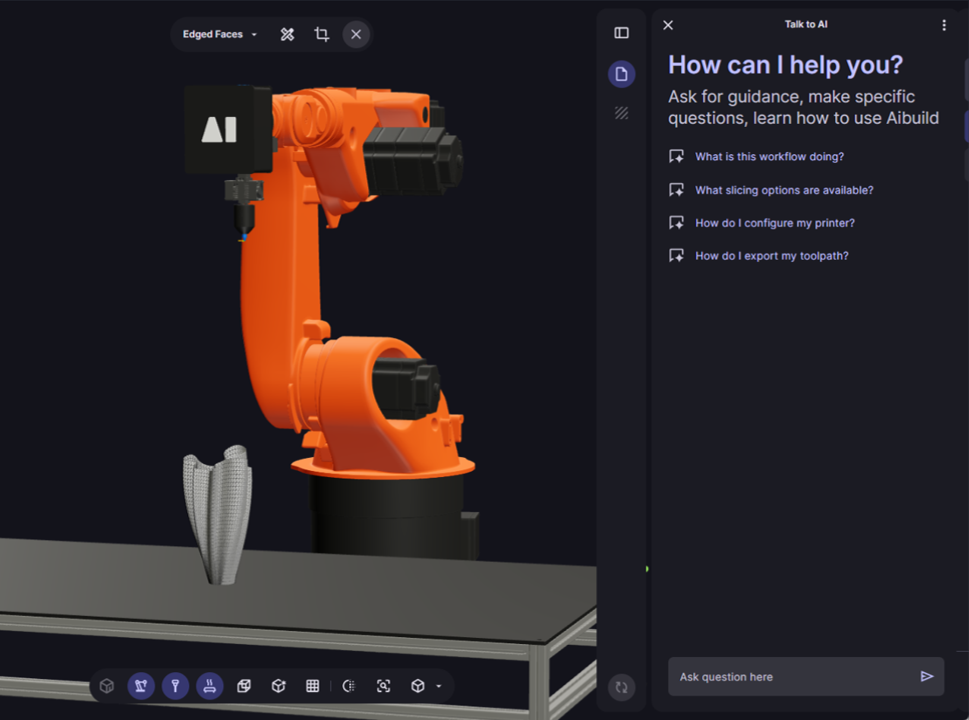
Task: Expand the view cube dropdown arrow
Action: click(439, 687)
